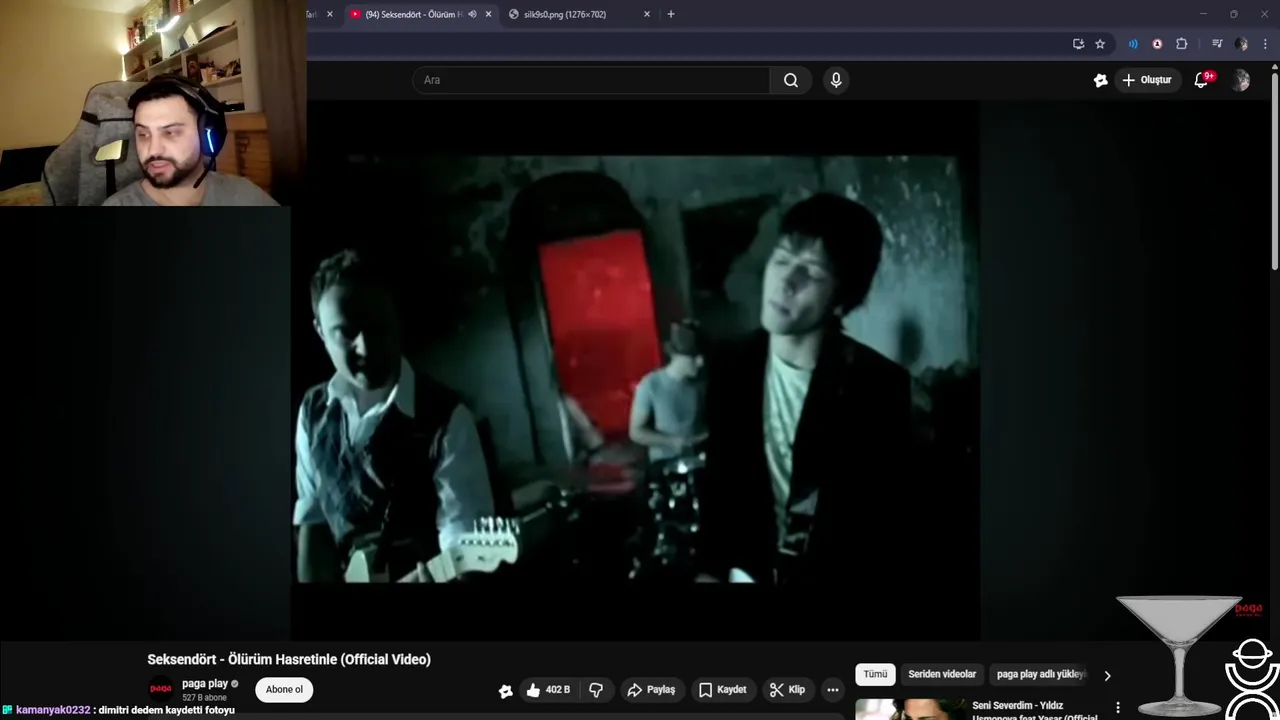
Task: Dislike the Seksendört video
Action: click(x=596, y=690)
